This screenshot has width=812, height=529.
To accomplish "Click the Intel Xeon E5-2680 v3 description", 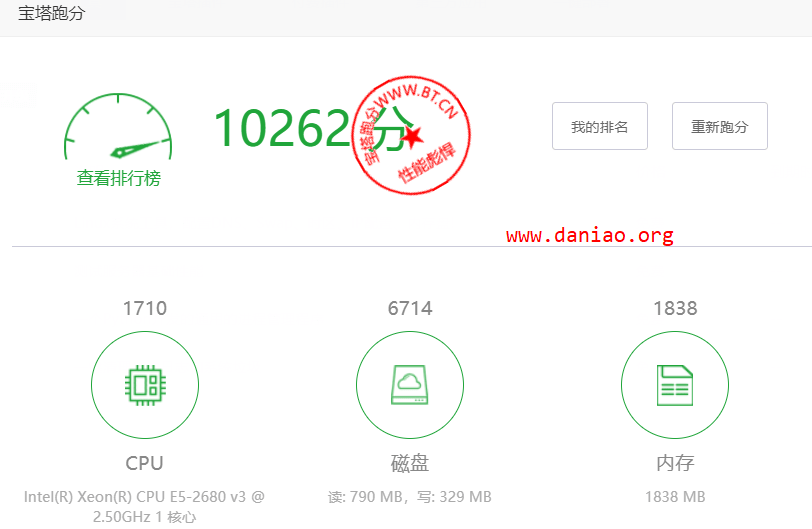I will click(x=144, y=506).
